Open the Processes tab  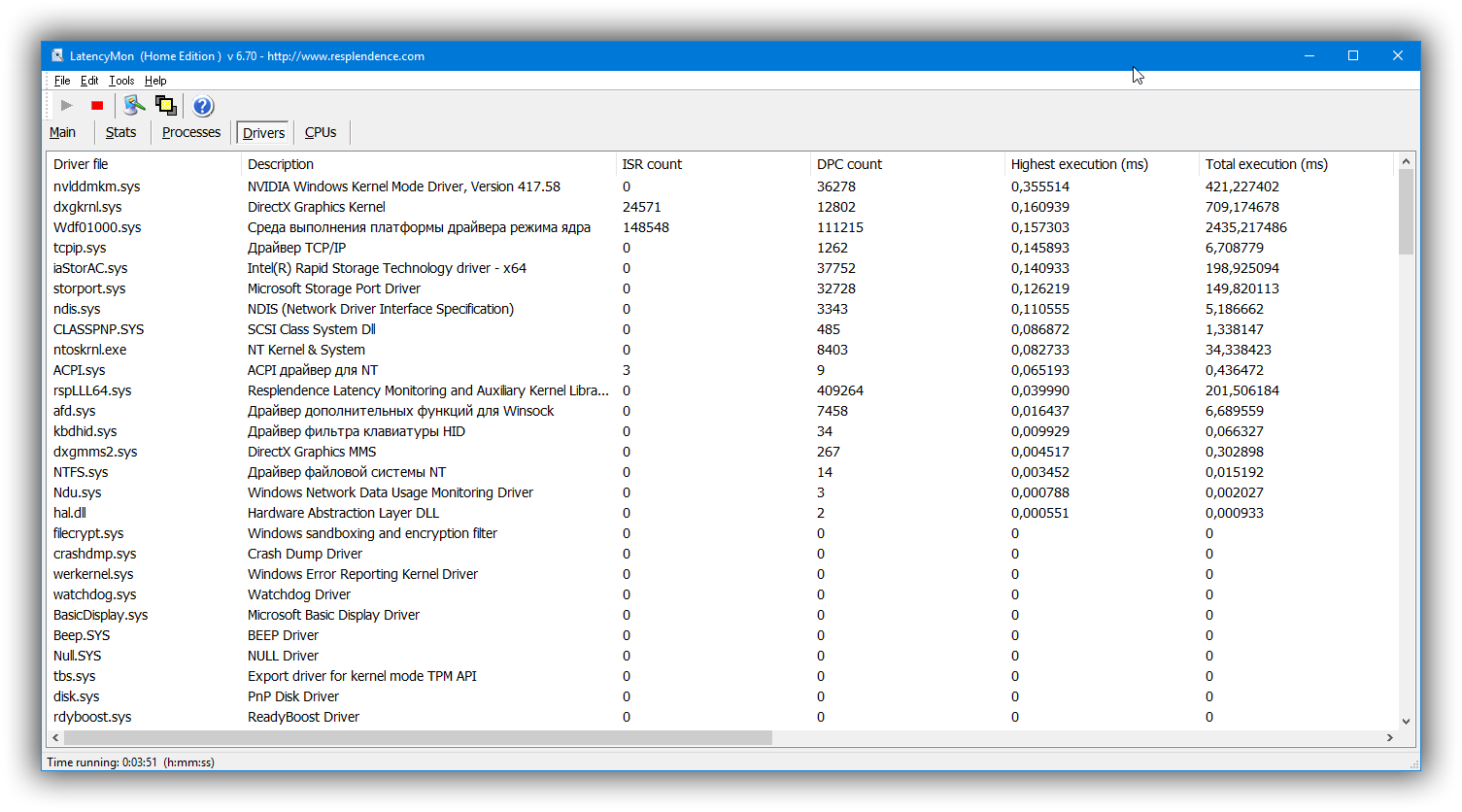191,132
